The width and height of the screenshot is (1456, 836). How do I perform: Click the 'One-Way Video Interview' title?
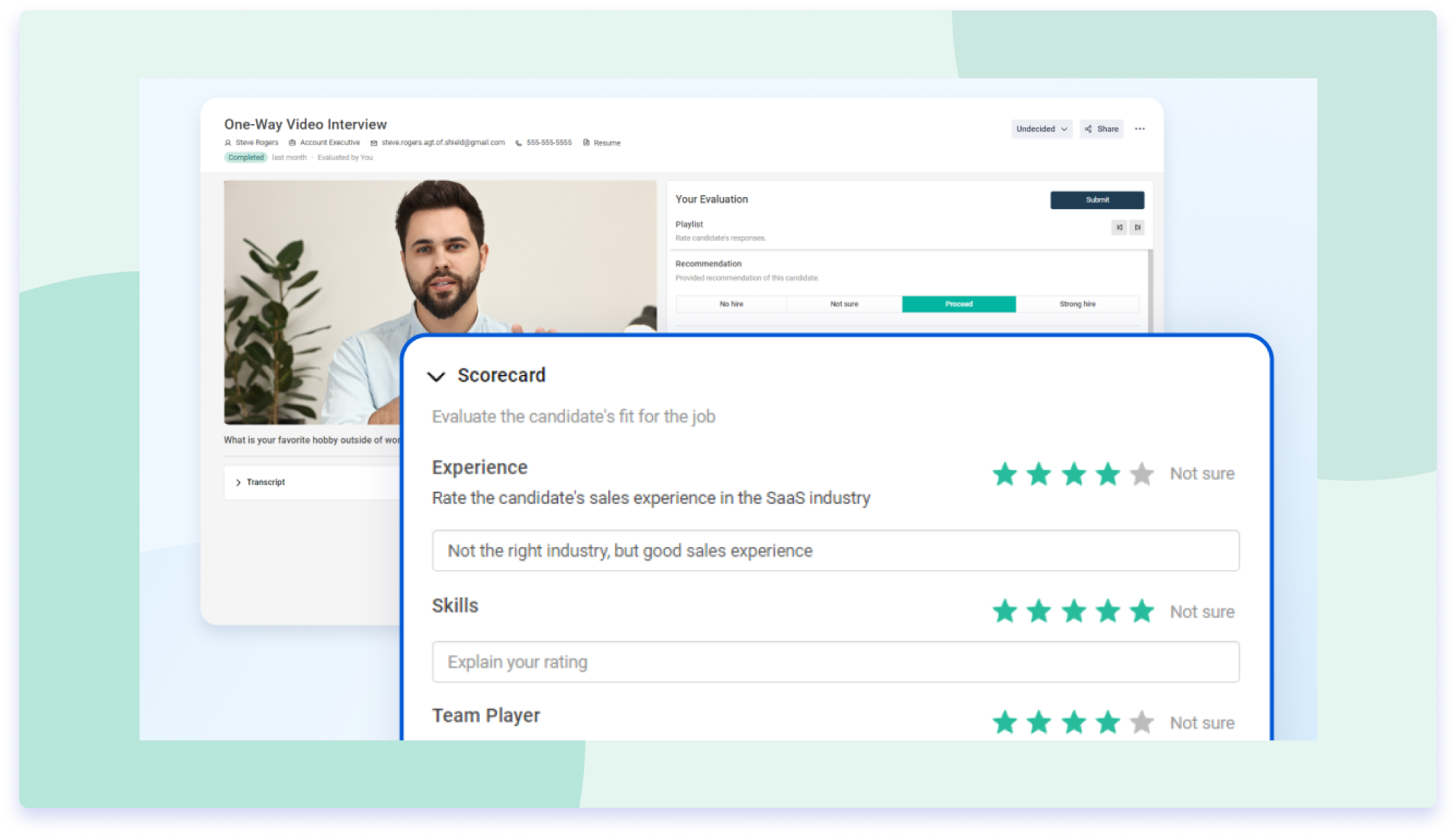306,124
